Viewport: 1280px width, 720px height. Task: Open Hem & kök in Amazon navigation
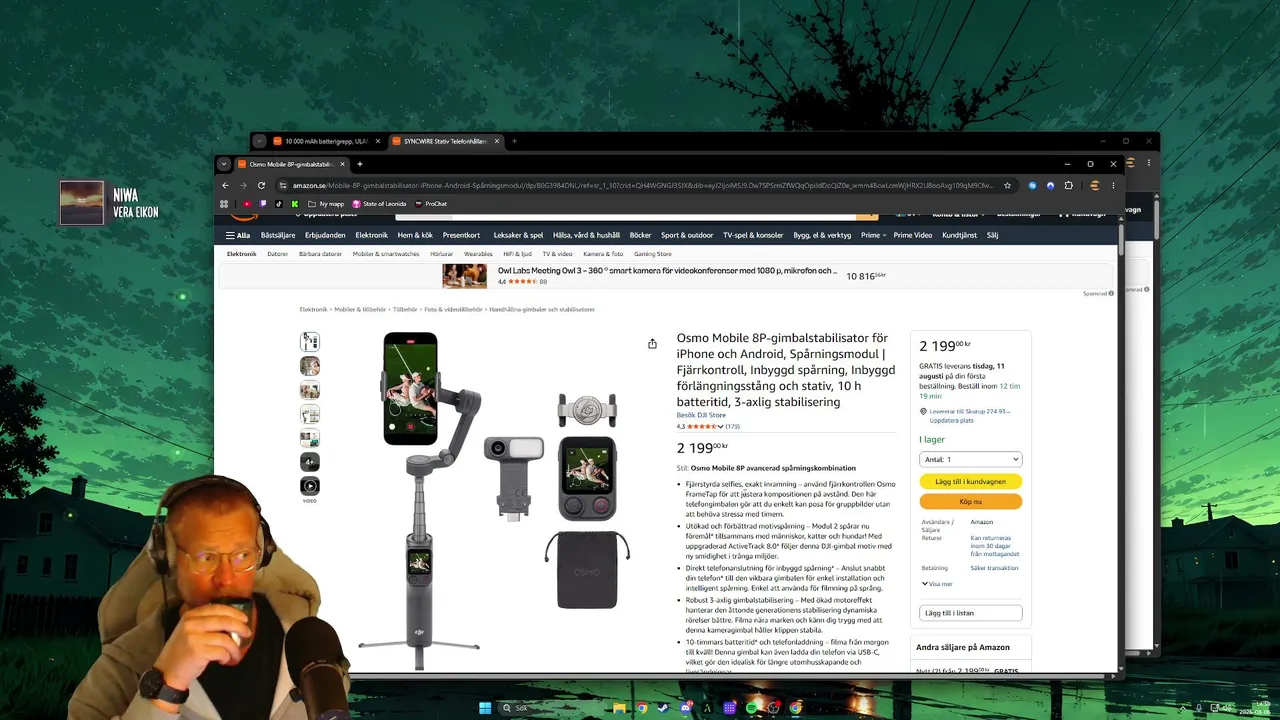pos(415,235)
